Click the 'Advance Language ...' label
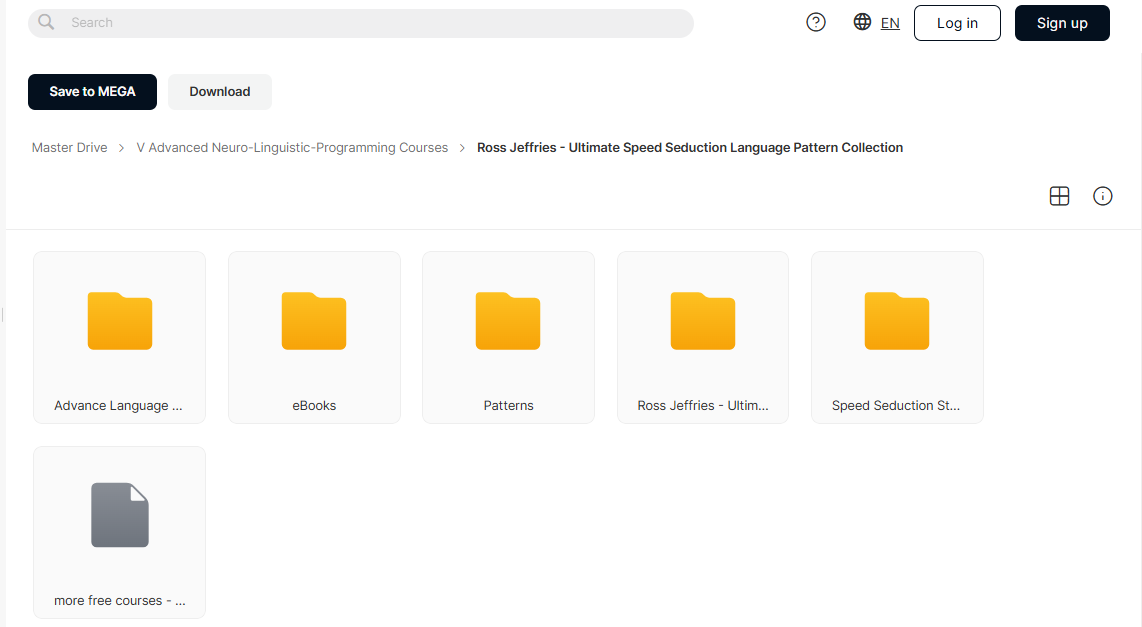Image resolution: width=1142 pixels, height=627 pixels. [x=119, y=406]
